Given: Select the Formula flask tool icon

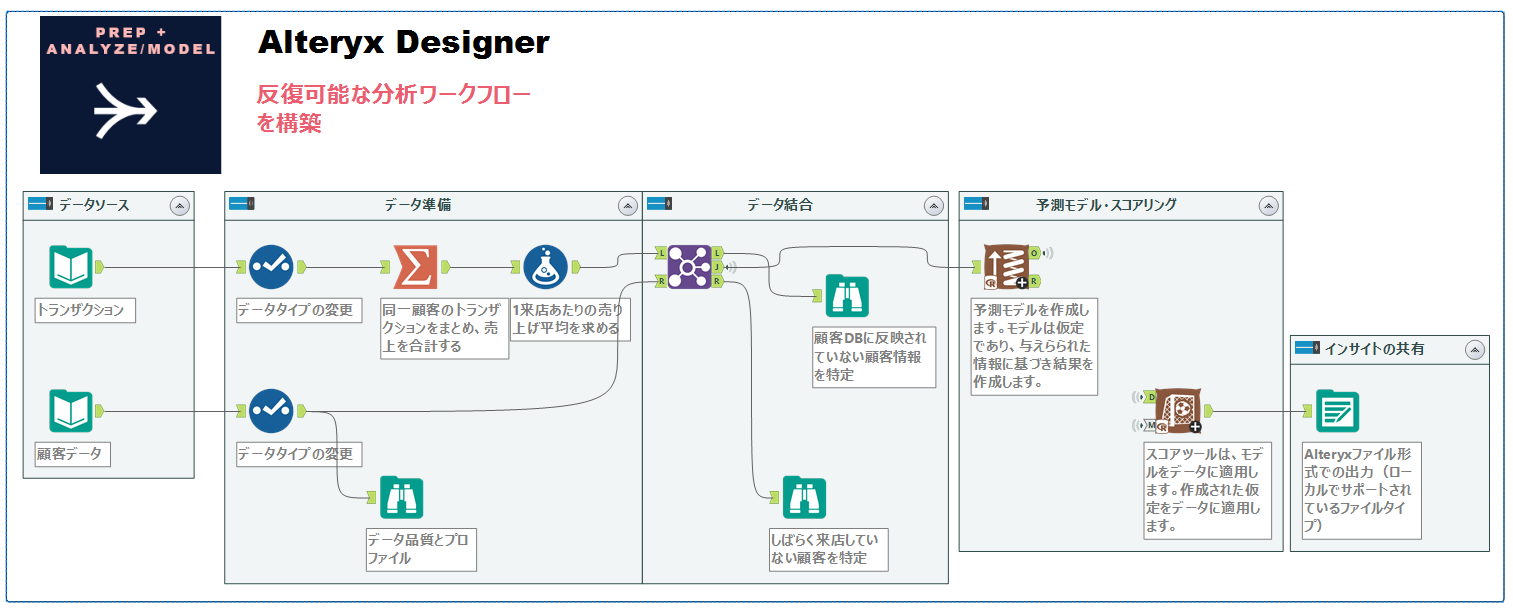Looking at the screenshot, I should 546,267.
